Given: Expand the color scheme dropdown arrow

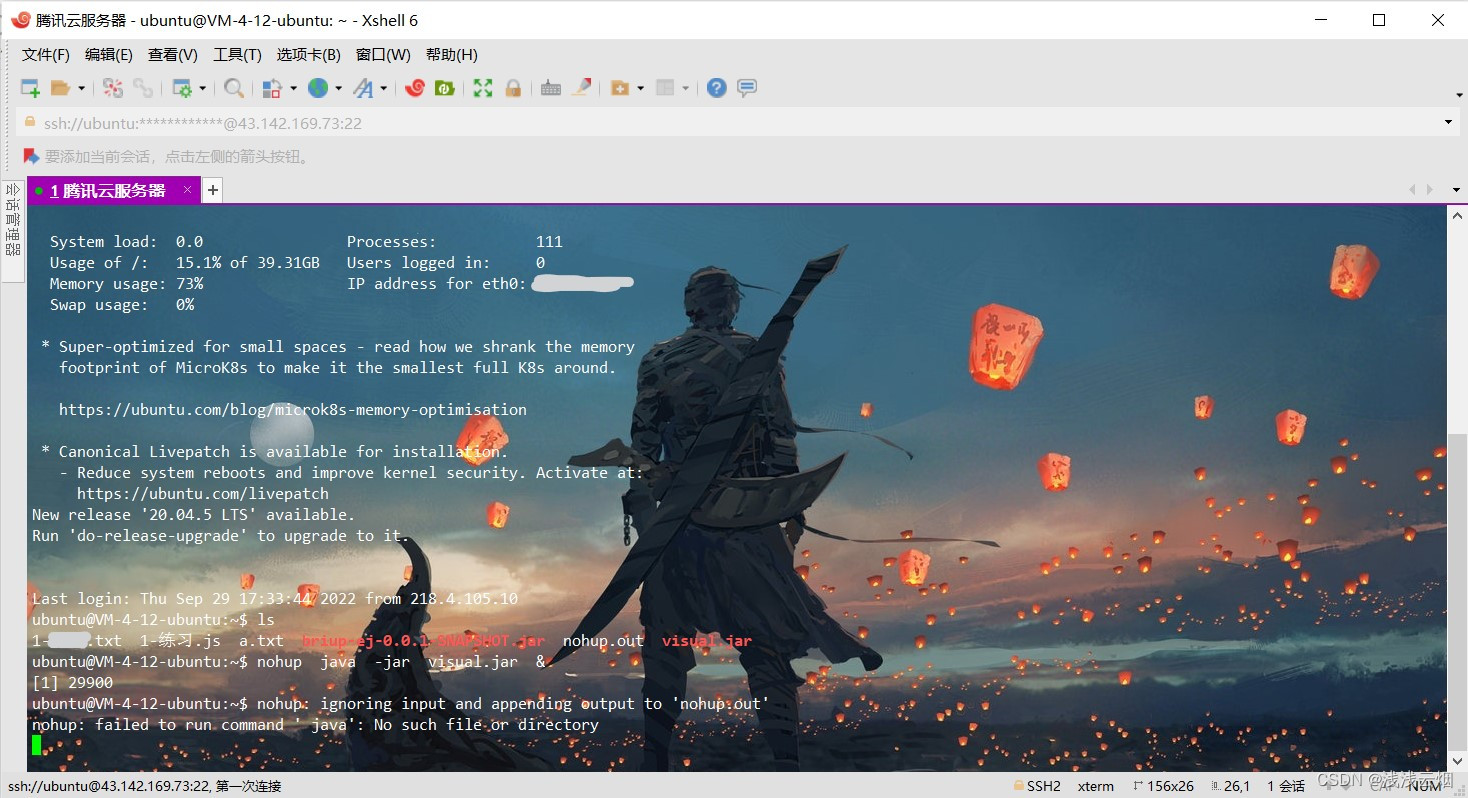Looking at the screenshot, I should pos(293,88).
